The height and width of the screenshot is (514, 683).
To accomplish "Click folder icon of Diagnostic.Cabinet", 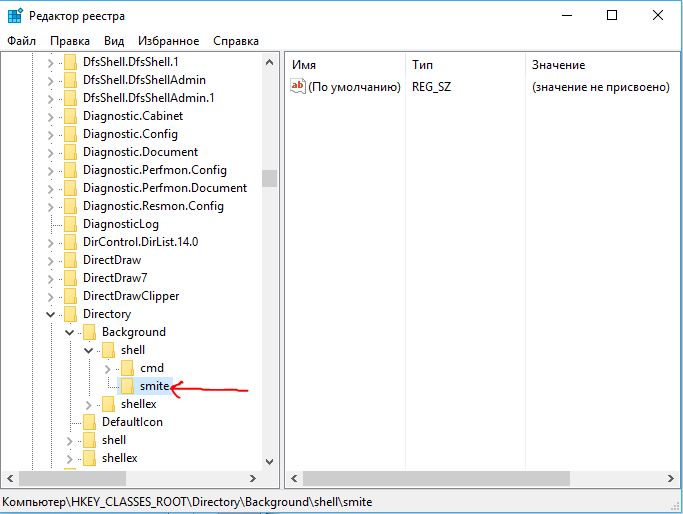I will pos(71,116).
